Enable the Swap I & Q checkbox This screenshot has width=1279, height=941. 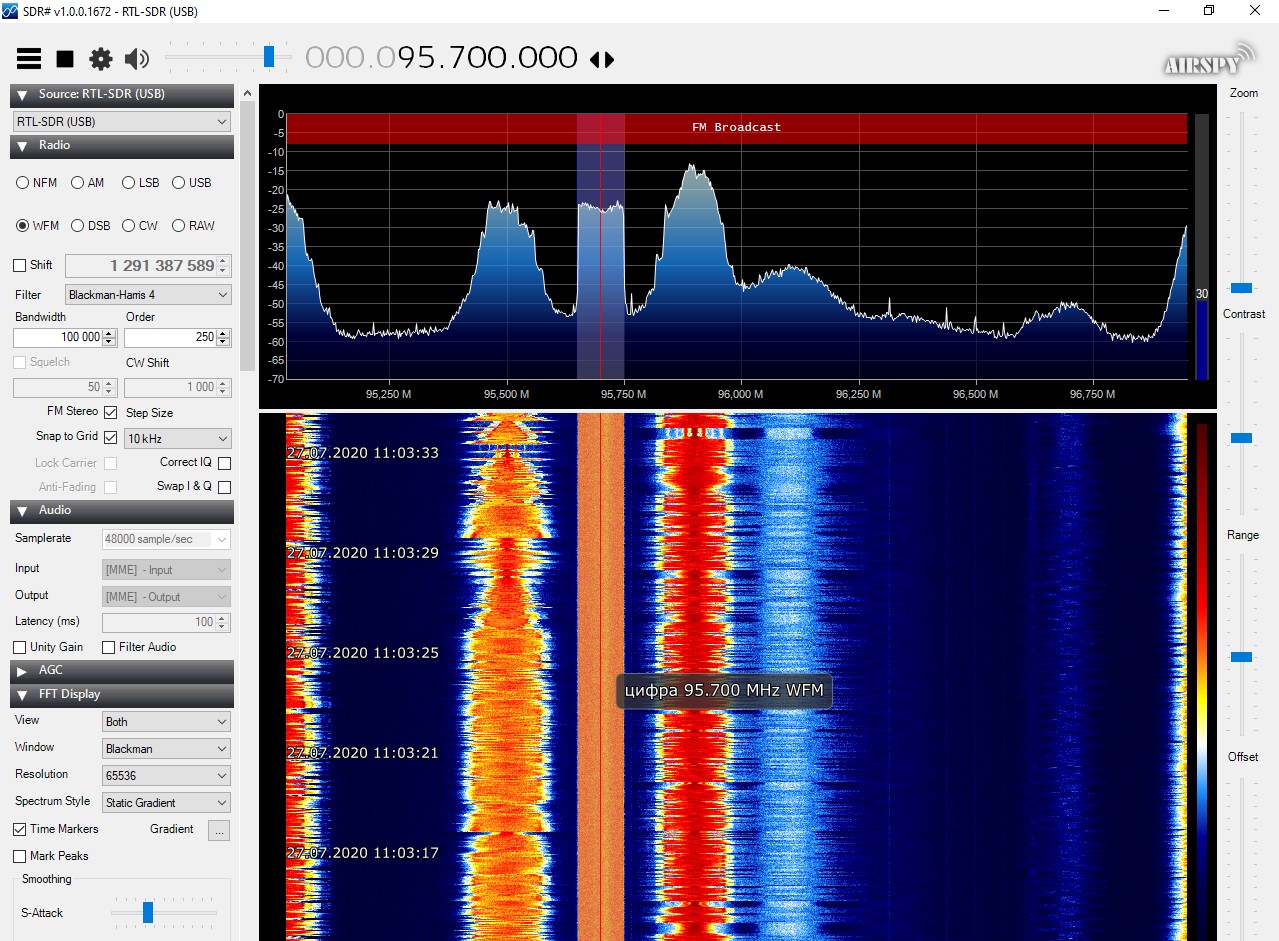pos(224,487)
